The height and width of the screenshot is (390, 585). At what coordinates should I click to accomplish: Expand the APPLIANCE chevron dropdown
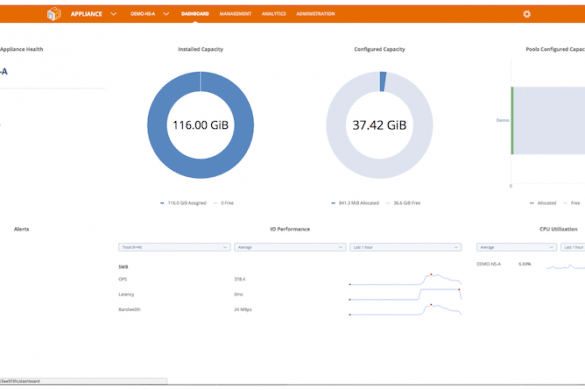(113, 14)
